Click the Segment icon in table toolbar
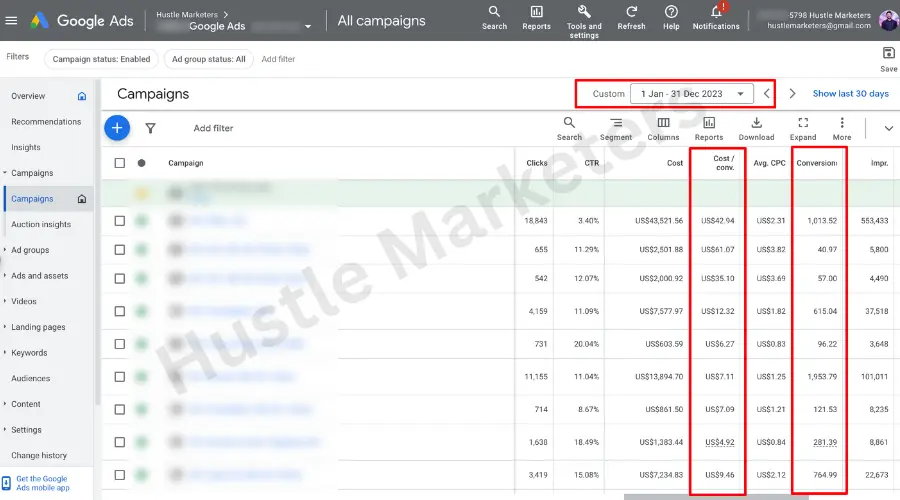The width and height of the screenshot is (900, 500). tap(616, 123)
